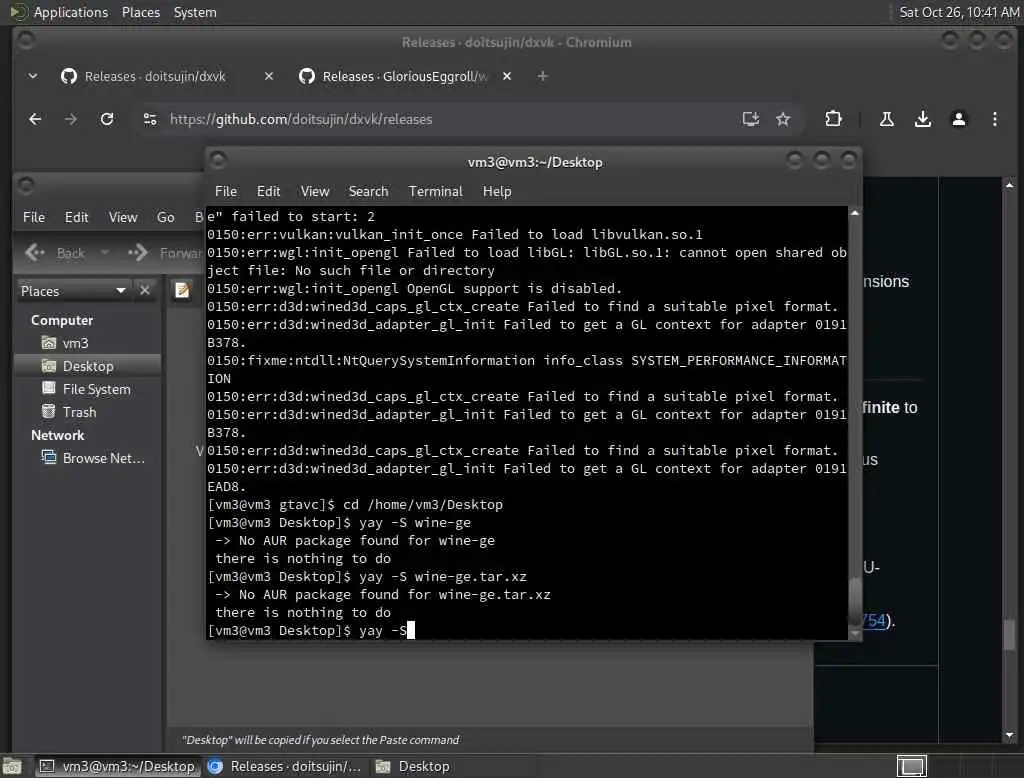Open the terminal Help menu
Image resolution: width=1024 pixels, height=778 pixels.
497,191
